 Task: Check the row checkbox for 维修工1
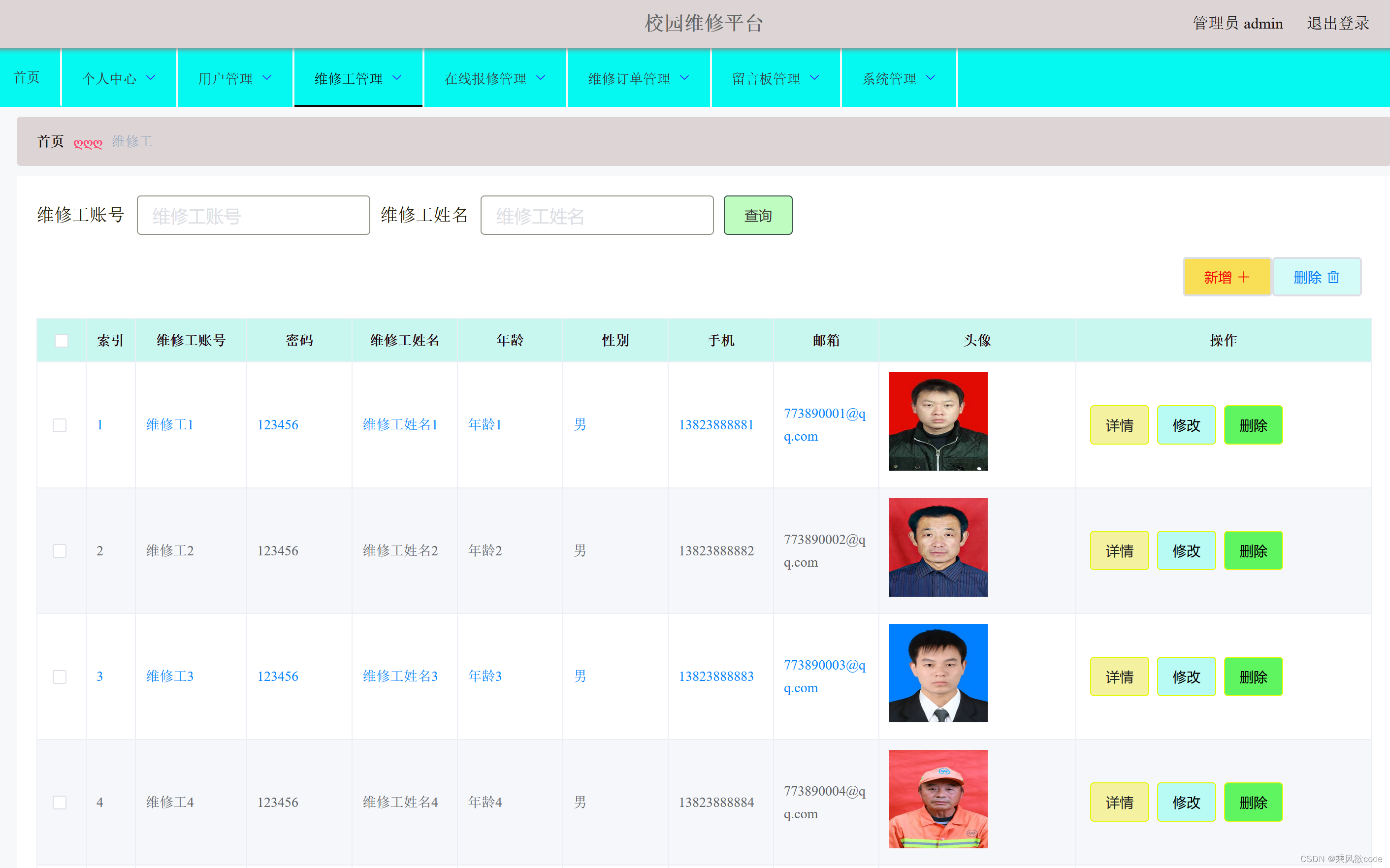(60, 425)
